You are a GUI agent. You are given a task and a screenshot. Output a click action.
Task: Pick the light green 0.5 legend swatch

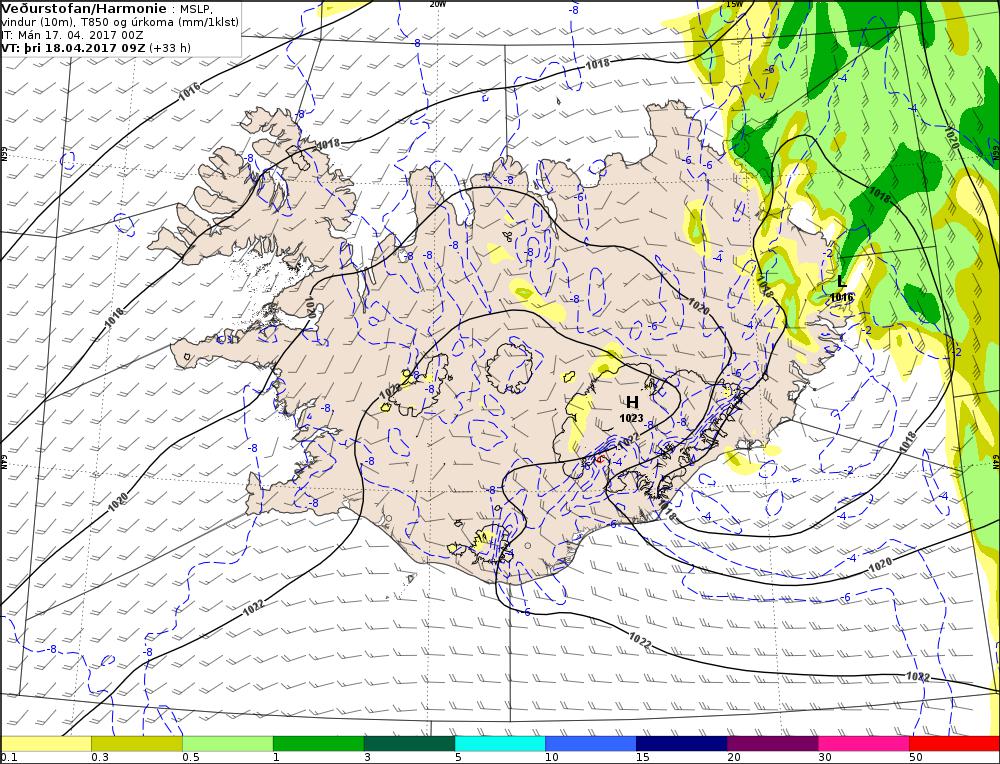pos(228,744)
